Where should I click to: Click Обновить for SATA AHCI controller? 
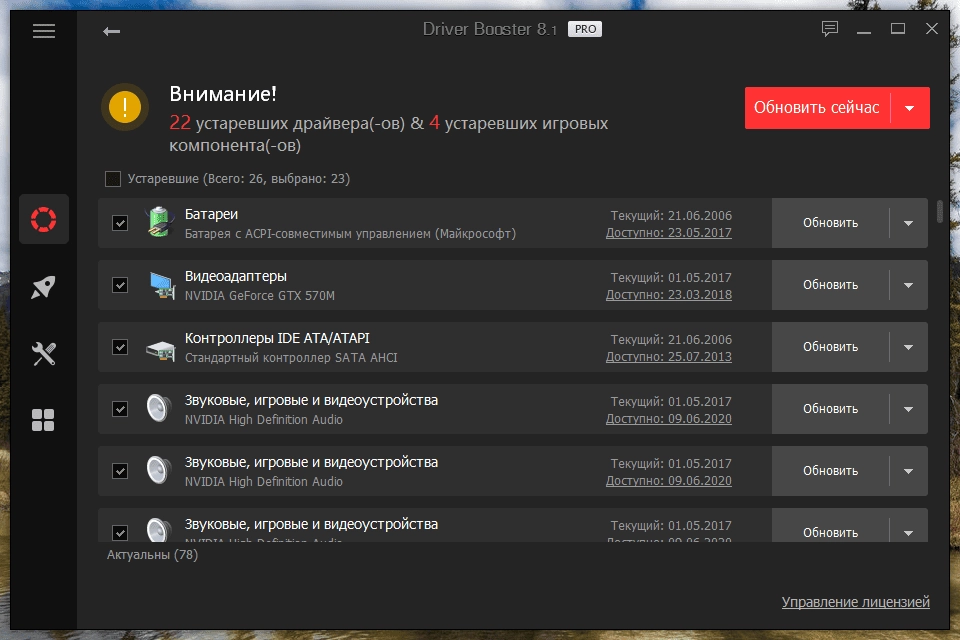coord(830,347)
